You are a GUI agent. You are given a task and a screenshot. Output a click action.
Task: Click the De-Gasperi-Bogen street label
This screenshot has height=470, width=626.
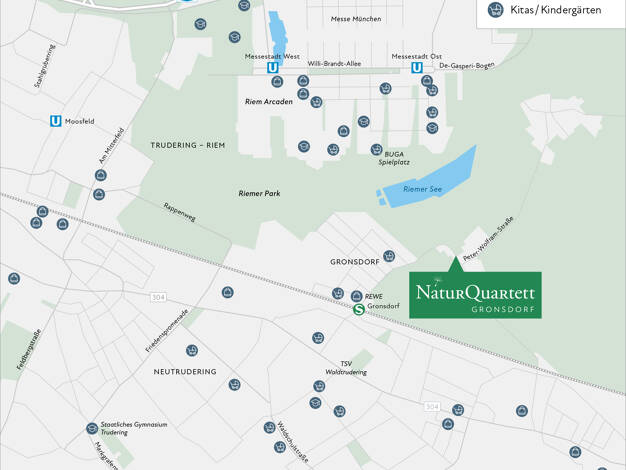(467, 65)
